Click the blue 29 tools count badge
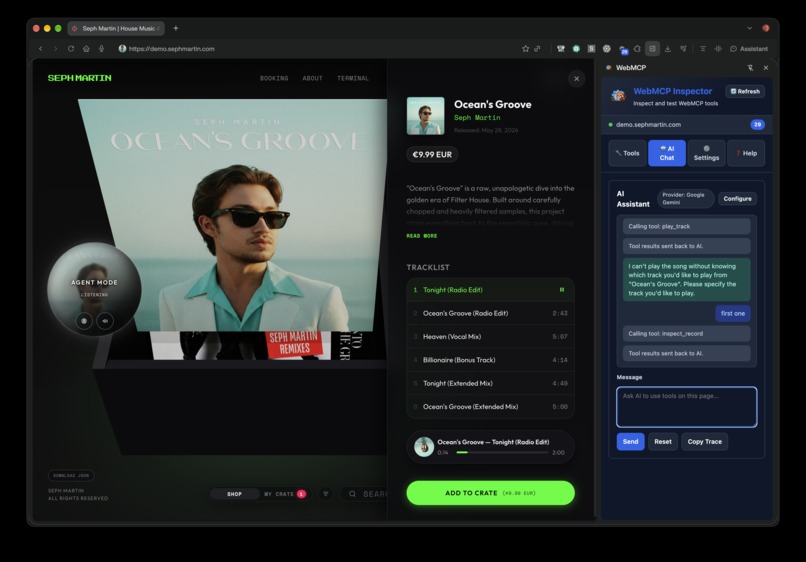The height and width of the screenshot is (562, 806). [757, 124]
